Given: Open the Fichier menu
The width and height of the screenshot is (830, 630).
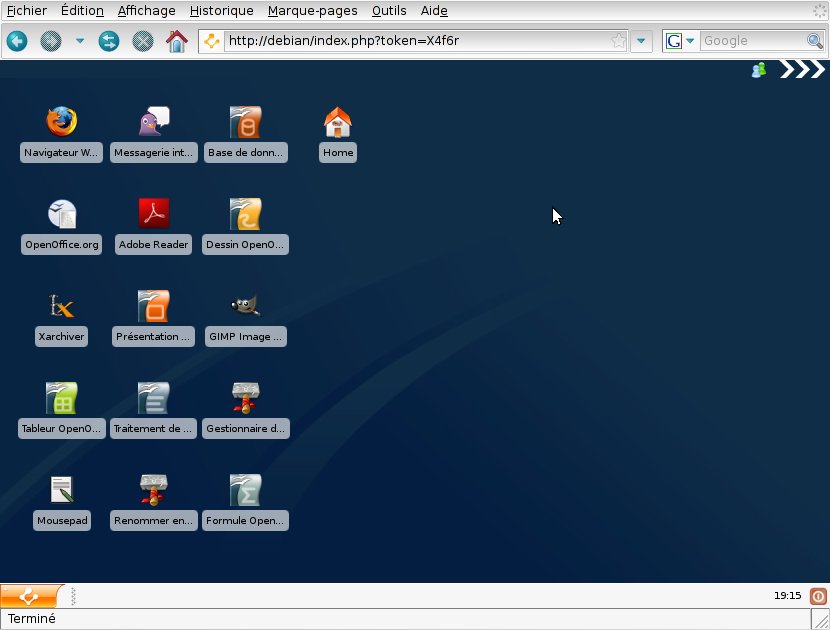Looking at the screenshot, I should pos(26,11).
